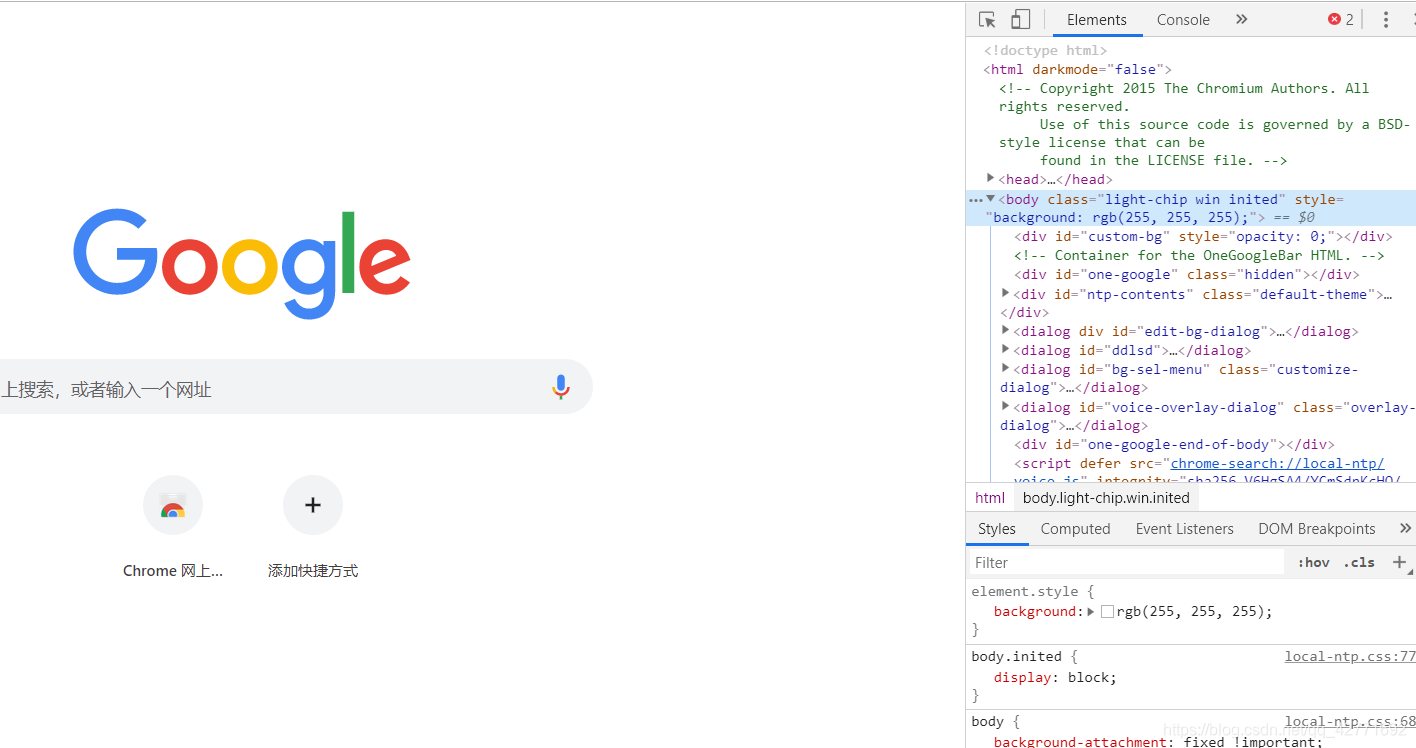Expand the voice-overlay-dialog node
Viewport: 1416px width, 748px height.
[x=1006, y=406]
